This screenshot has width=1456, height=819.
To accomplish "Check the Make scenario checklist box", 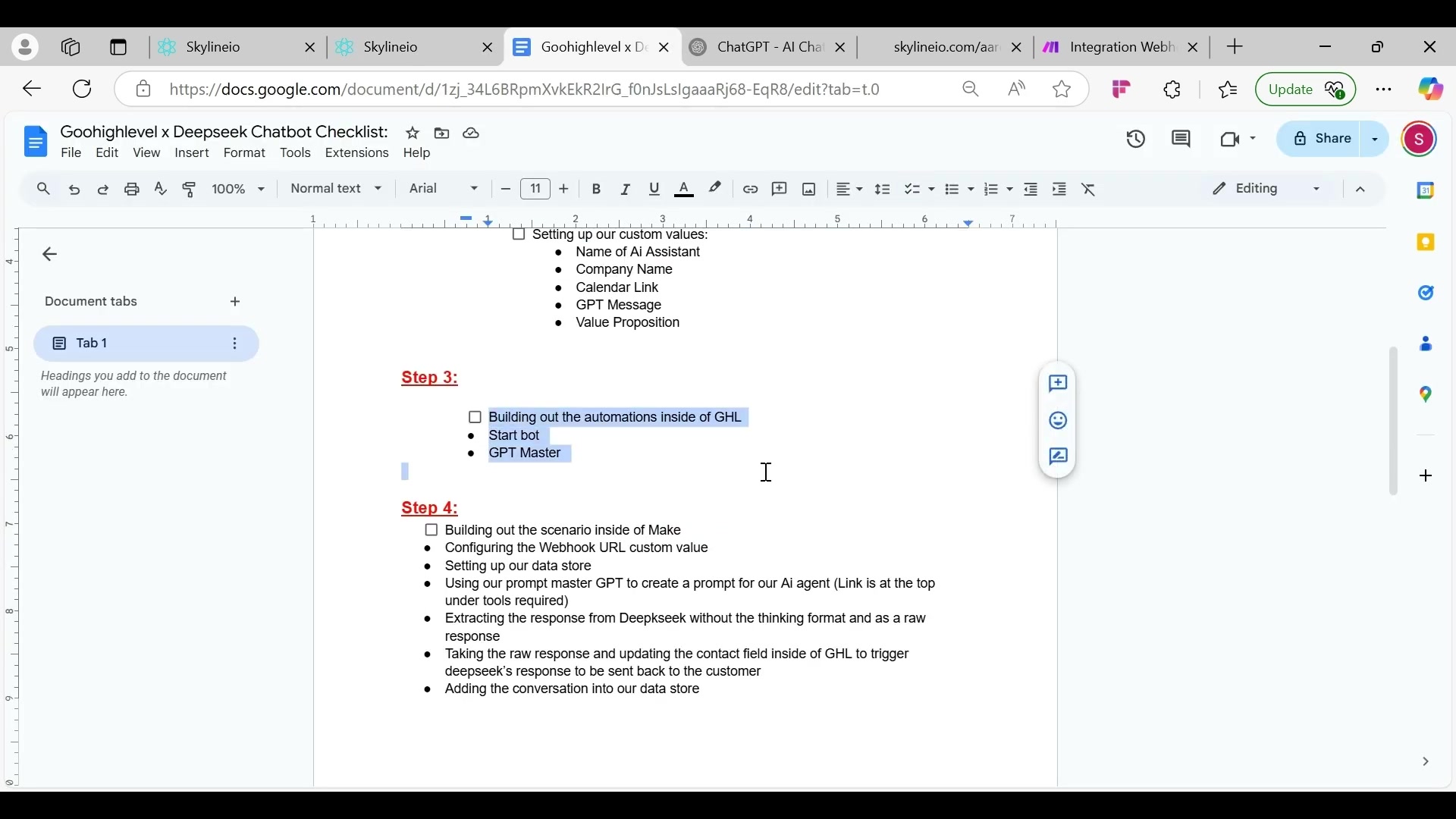I will (431, 531).
